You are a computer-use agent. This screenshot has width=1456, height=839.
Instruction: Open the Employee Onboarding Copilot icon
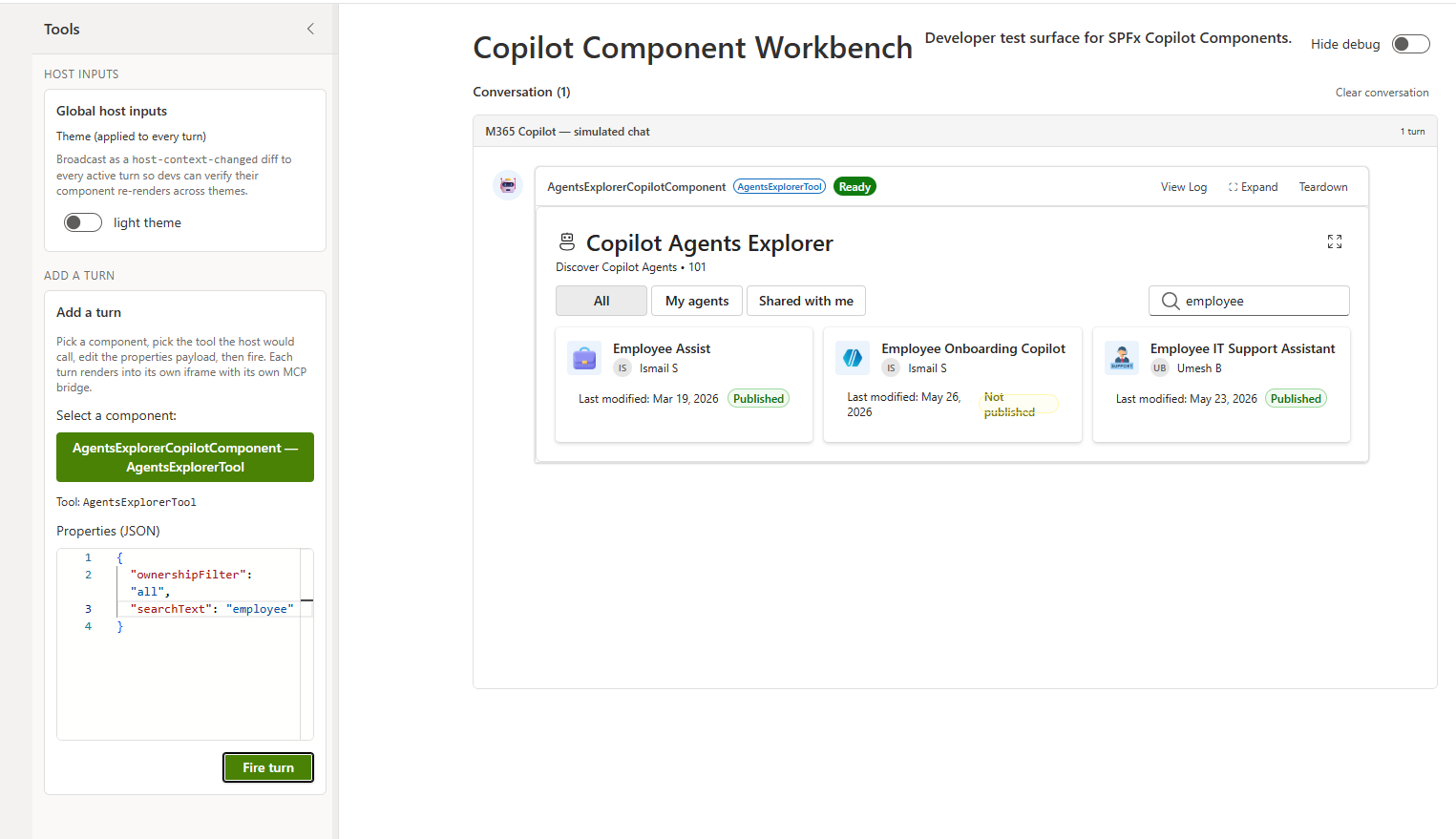853,358
